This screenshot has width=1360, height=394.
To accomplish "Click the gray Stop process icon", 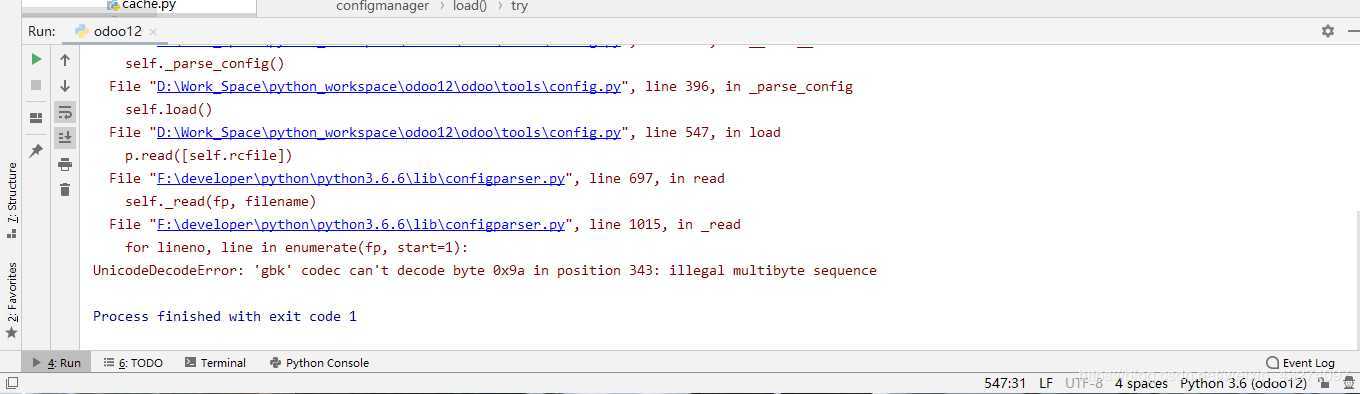I will [36, 86].
